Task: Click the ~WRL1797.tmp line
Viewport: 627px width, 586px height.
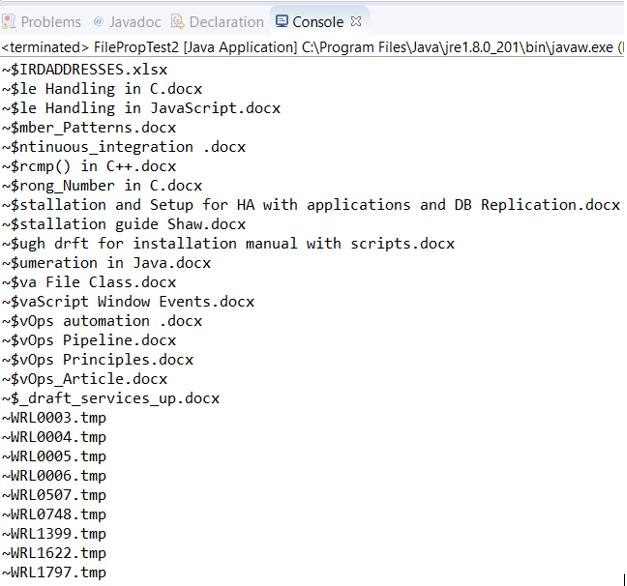Action: [x=53, y=572]
